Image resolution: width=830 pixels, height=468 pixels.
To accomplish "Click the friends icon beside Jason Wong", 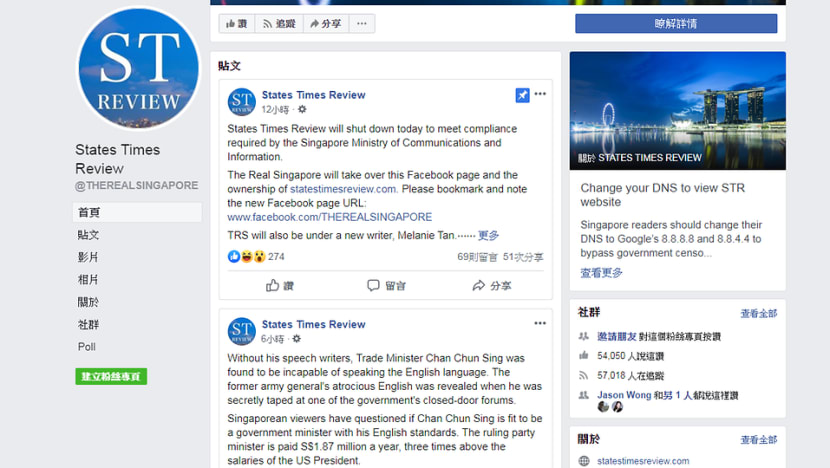I will tap(584, 395).
